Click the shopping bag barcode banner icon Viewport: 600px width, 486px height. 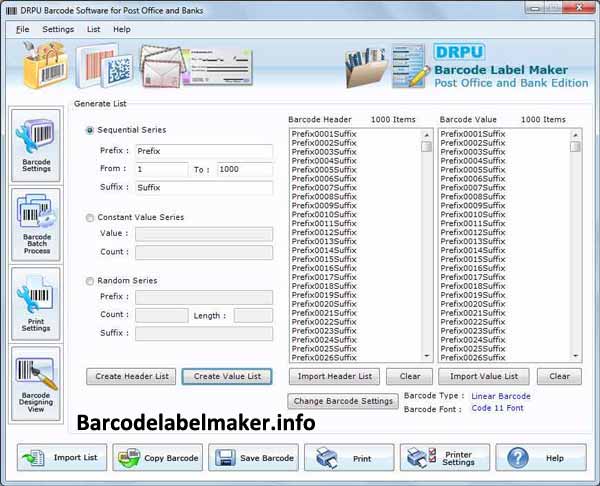tap(45, 65)
